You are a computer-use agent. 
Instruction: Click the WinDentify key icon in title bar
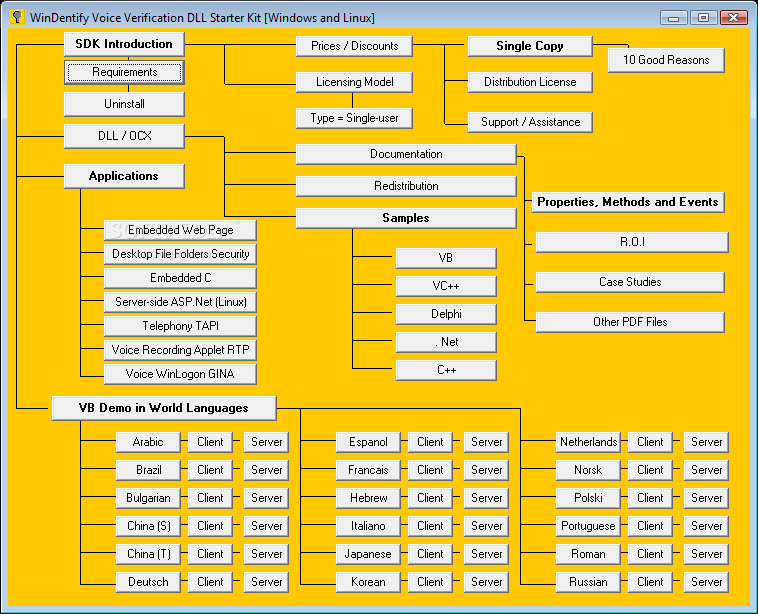(17, 17)
